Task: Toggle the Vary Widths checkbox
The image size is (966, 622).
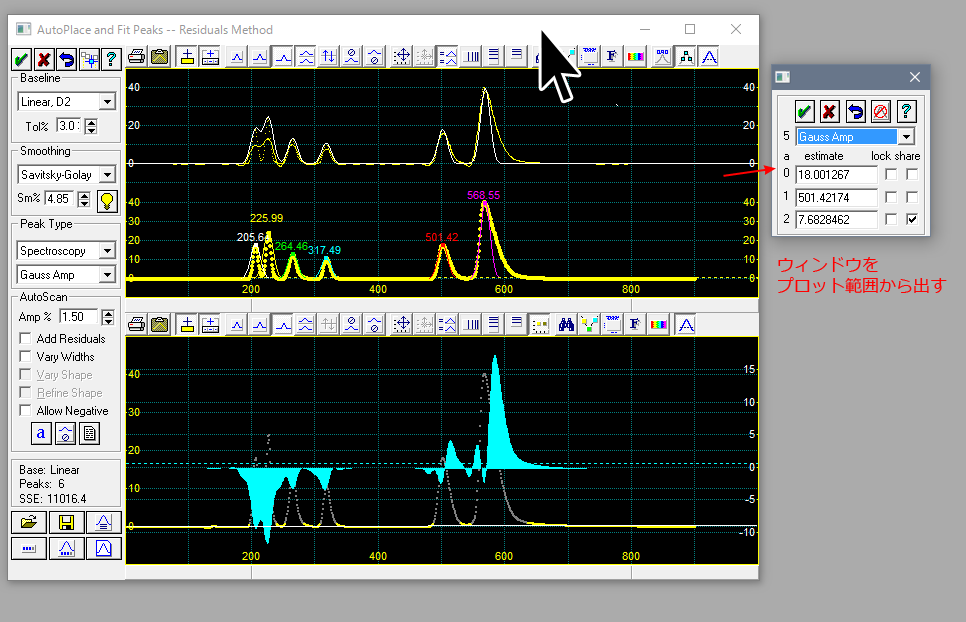Action: [x=26, y=357]
